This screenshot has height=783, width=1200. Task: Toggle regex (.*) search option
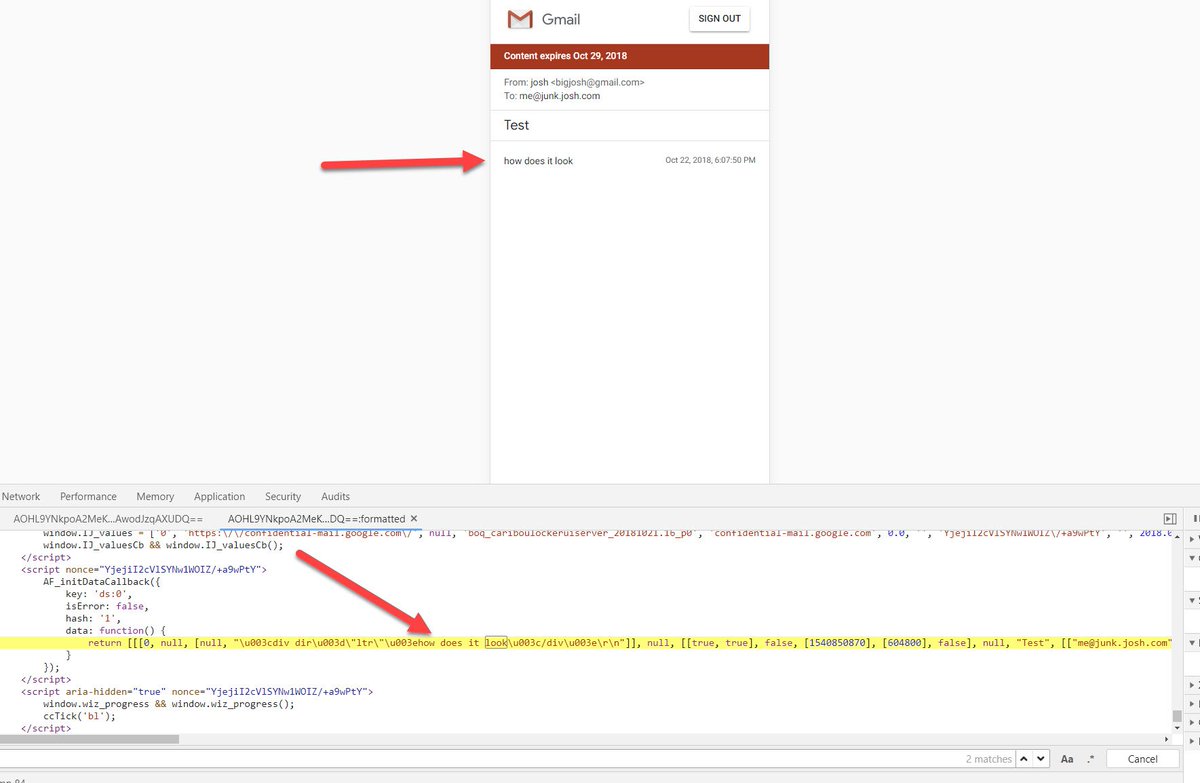click(1090, 759)
